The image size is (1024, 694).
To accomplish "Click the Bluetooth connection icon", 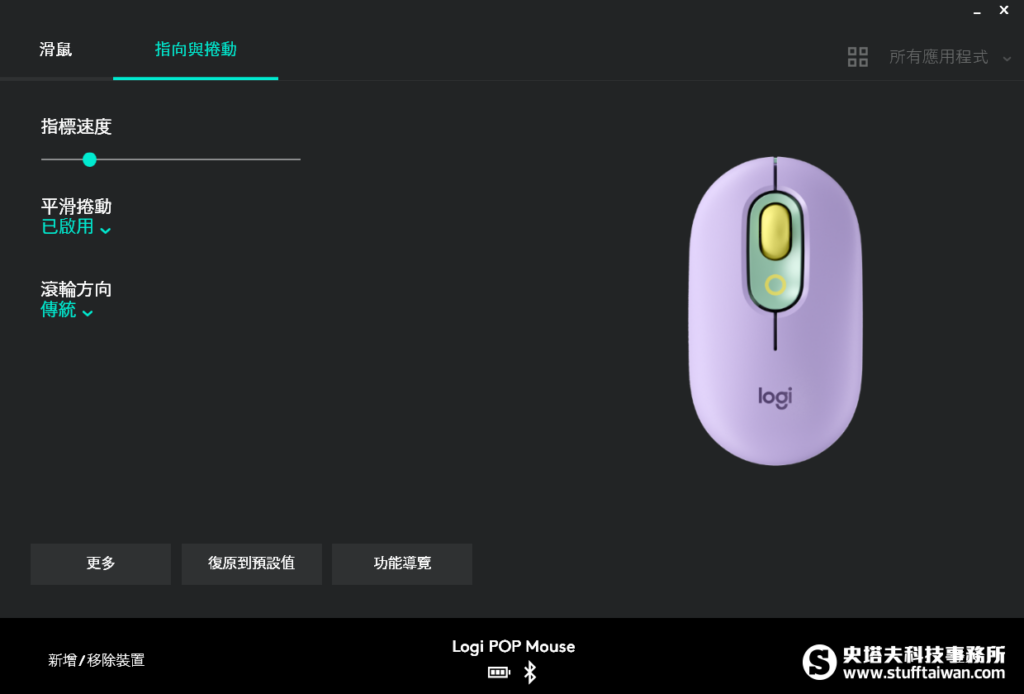I will pyautogui.click(x=530, y=672).
